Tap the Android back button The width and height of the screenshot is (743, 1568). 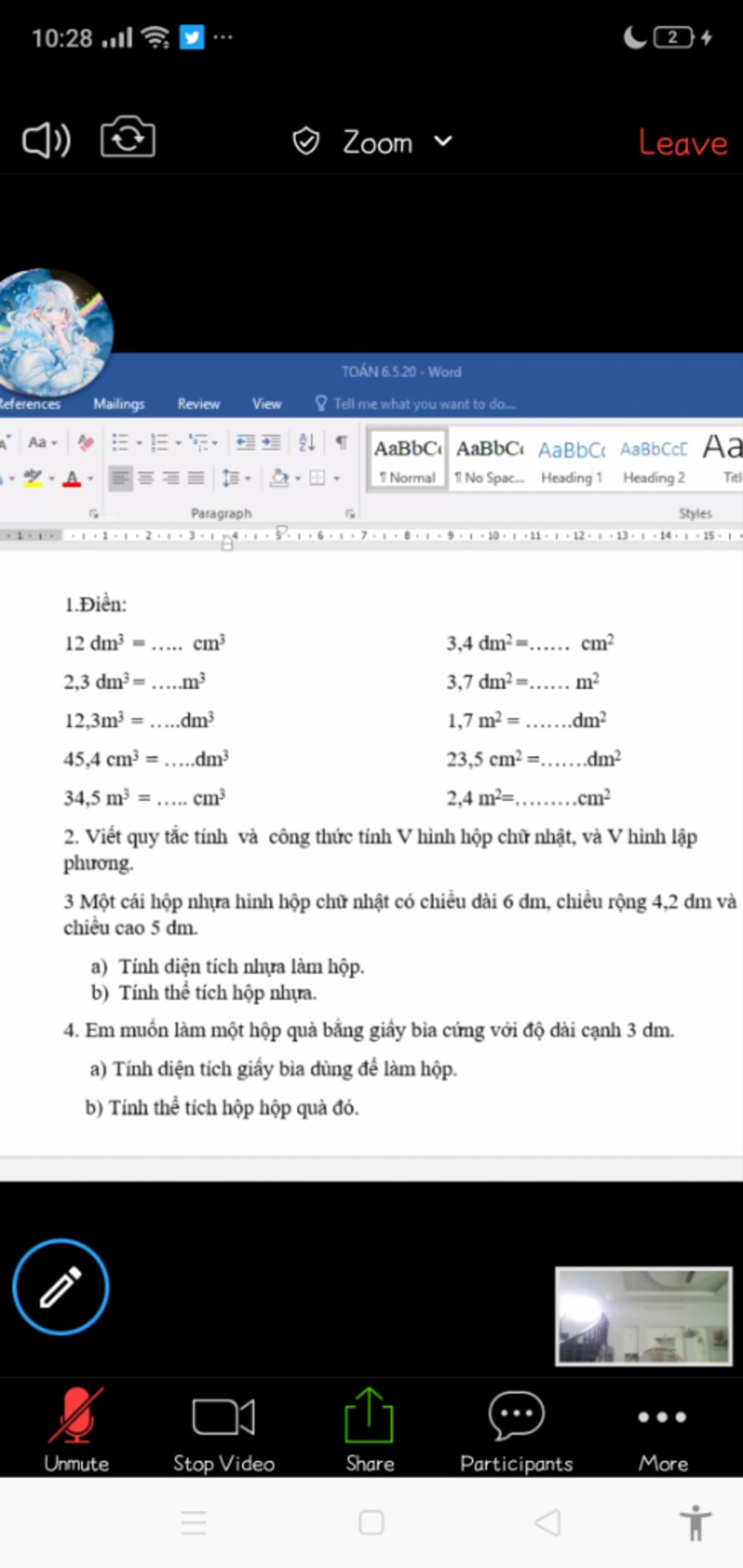pos(548,1522)
